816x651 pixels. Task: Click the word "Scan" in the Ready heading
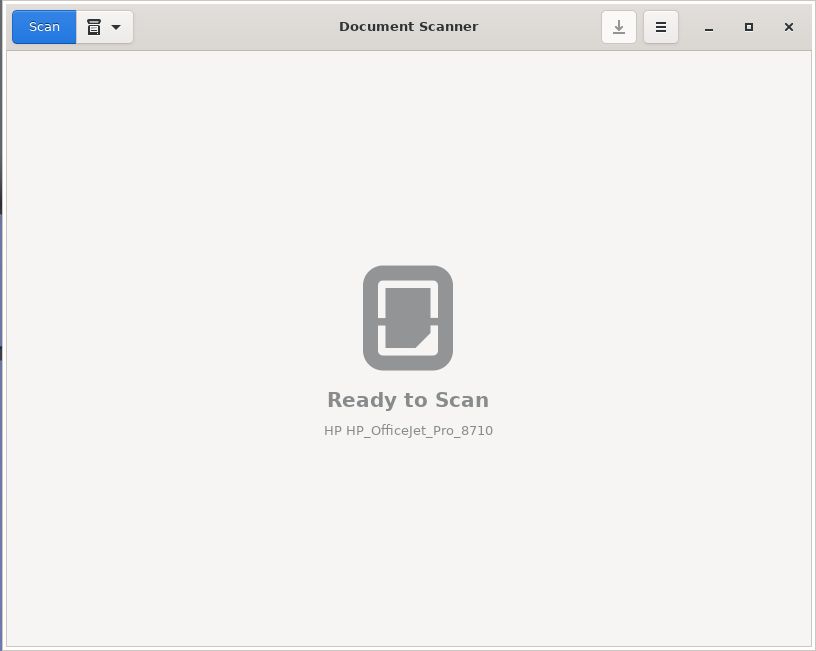pos(461,400)
